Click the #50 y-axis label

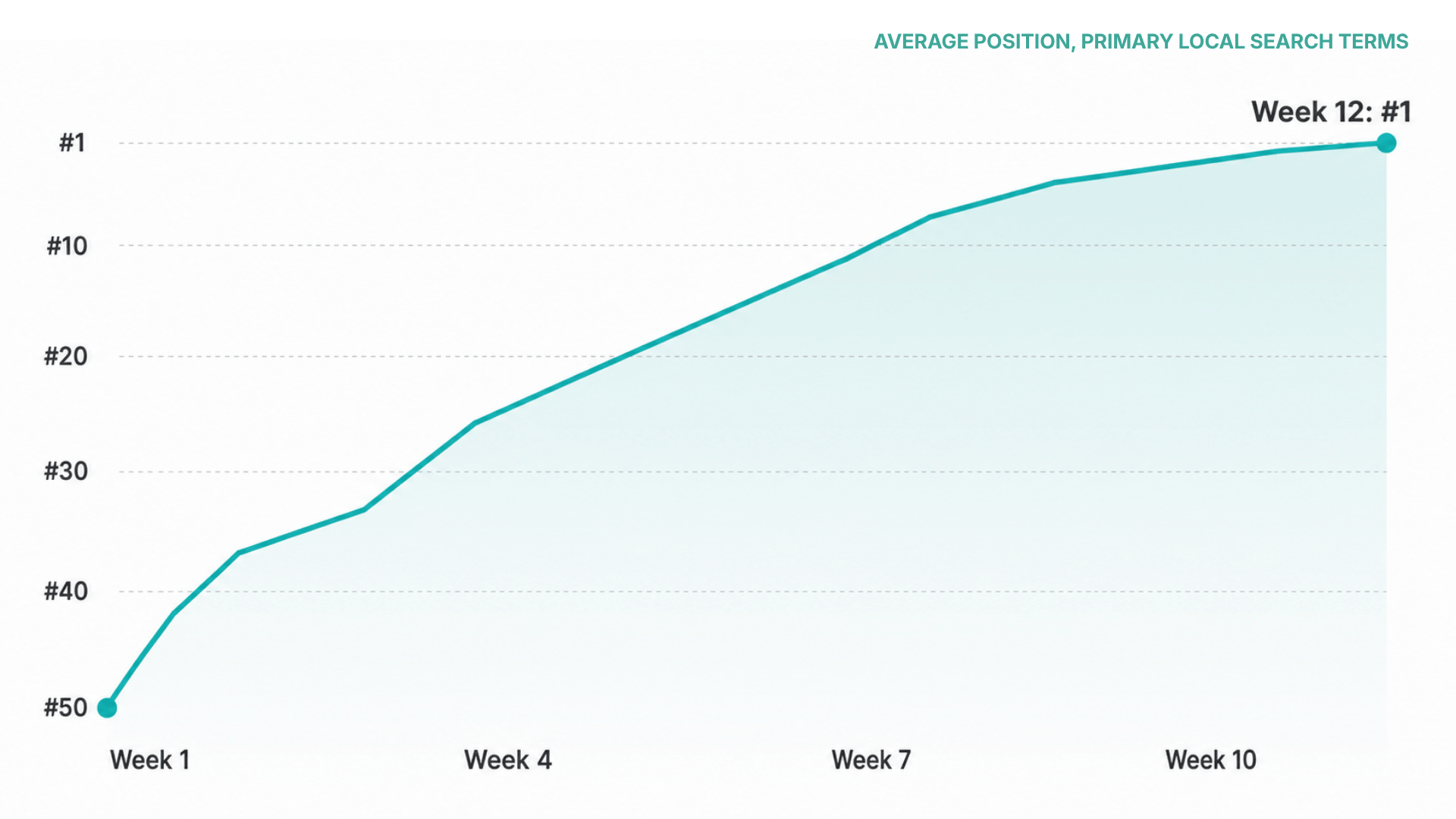[66, 708]
